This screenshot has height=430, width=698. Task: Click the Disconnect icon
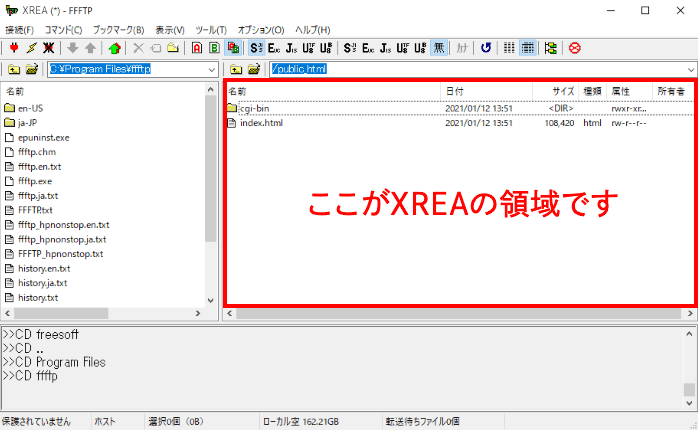[48, 47]
